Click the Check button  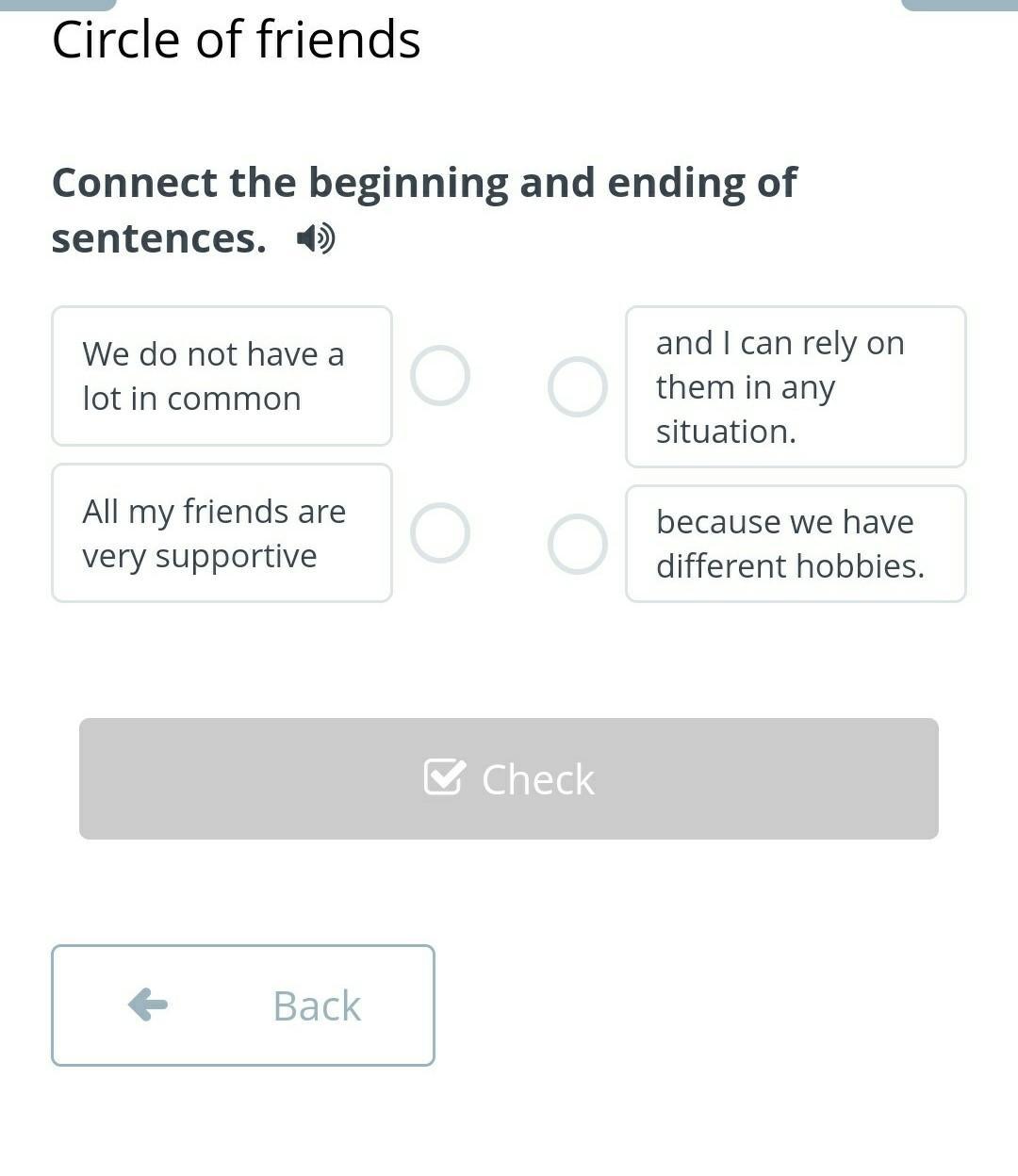pyautogui.click(x=509, y=778)
